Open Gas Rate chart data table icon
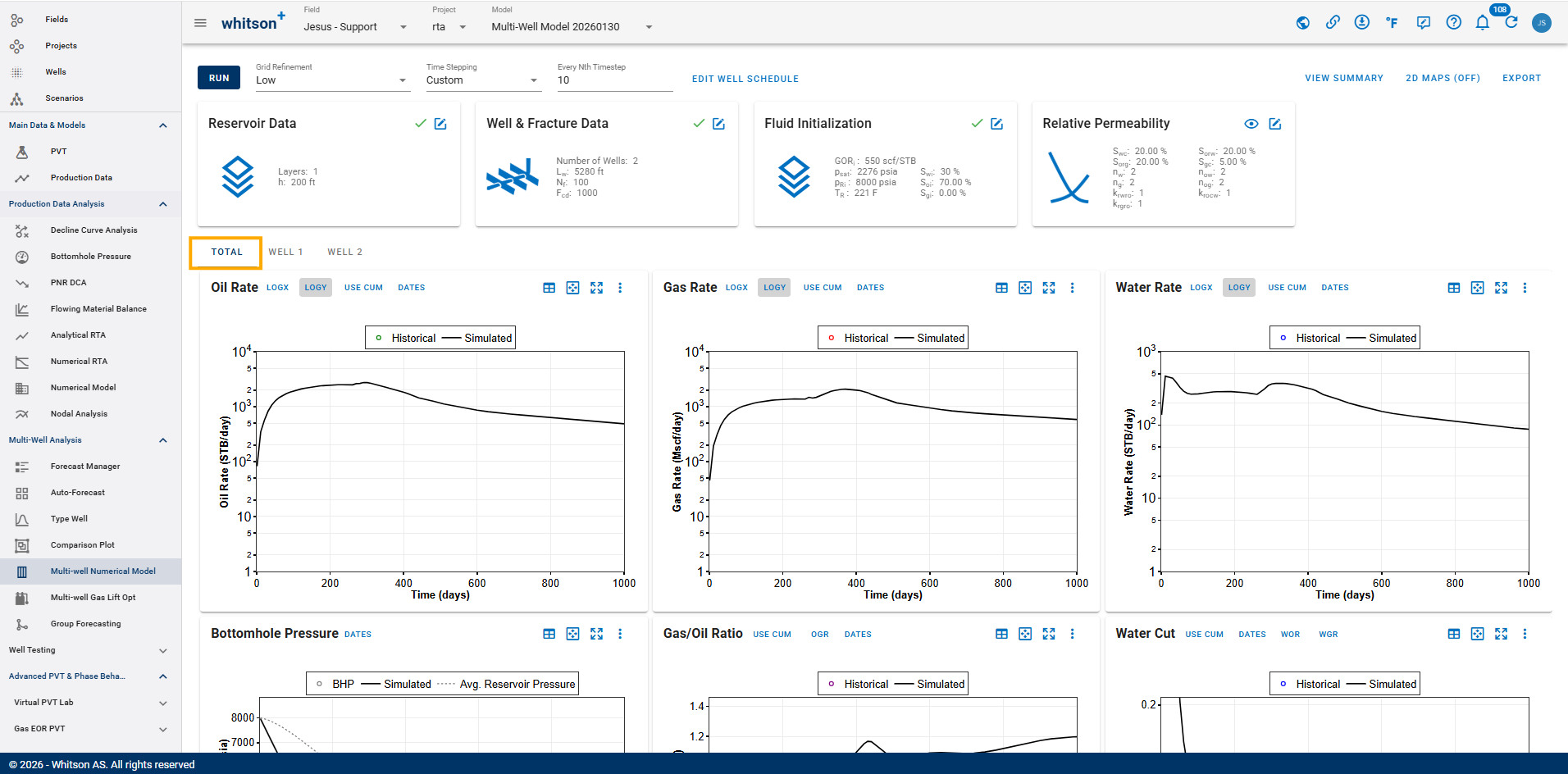The width and height of the screenshot is (1568, 774). (1001, 288)
